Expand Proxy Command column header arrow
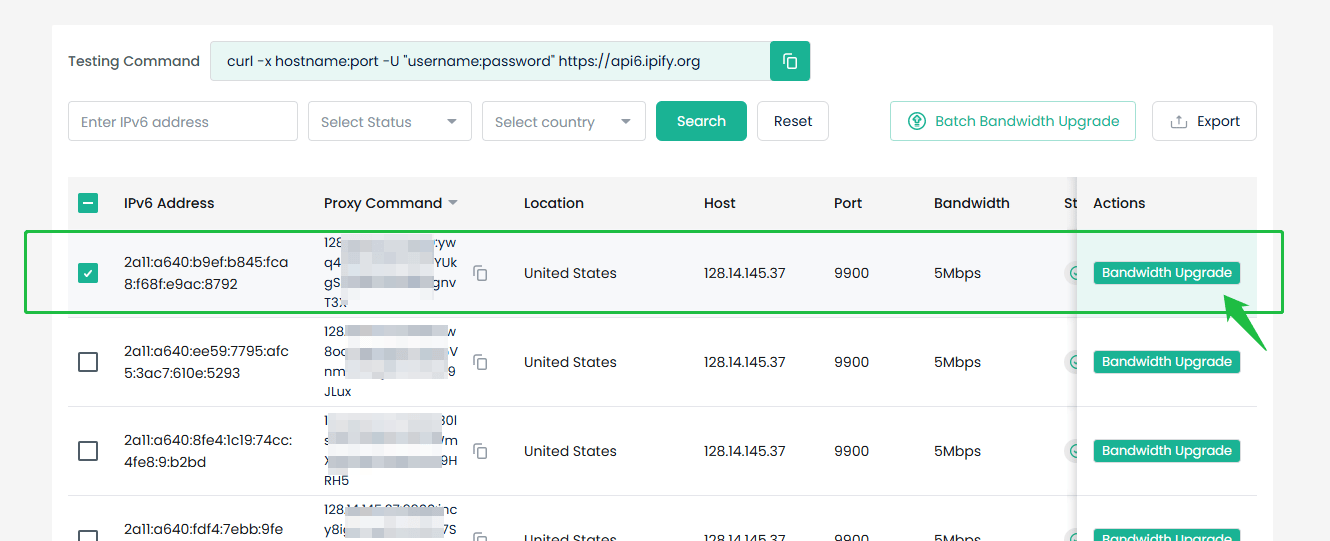The height and width of the screenshot is (541, 1330). click(453, 203)
